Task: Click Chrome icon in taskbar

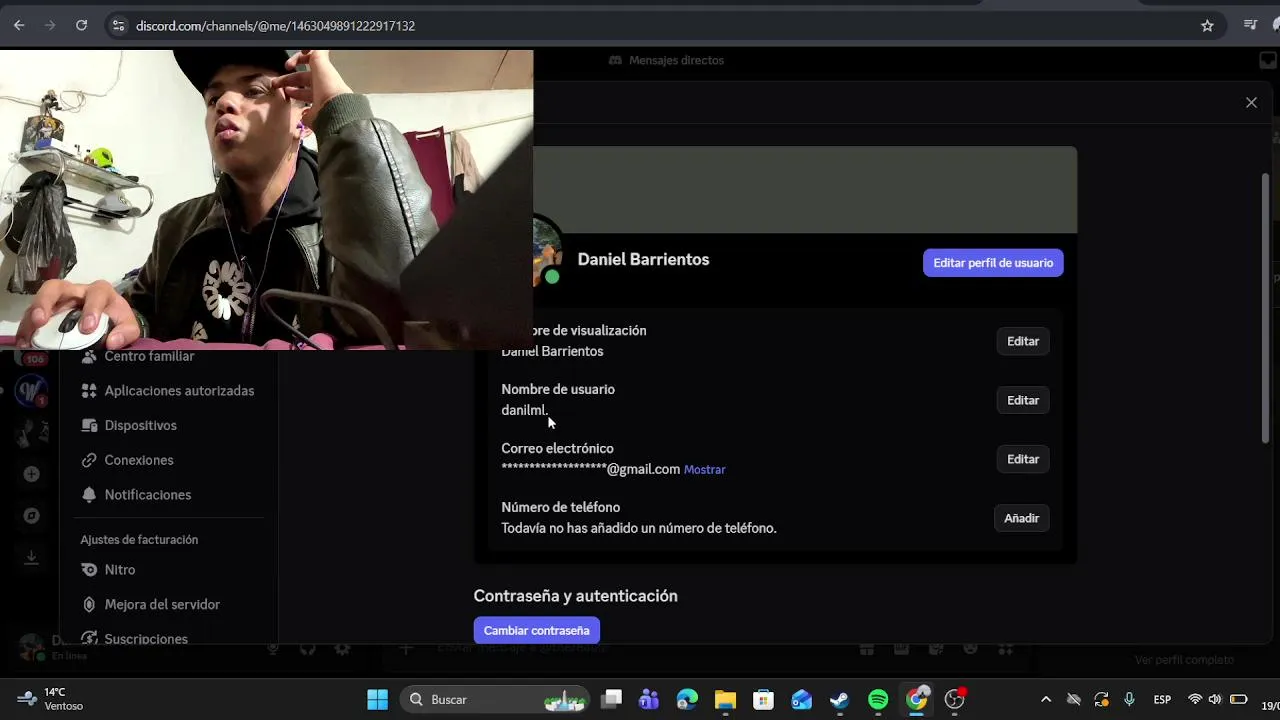Action: click(x=916, y=699)
